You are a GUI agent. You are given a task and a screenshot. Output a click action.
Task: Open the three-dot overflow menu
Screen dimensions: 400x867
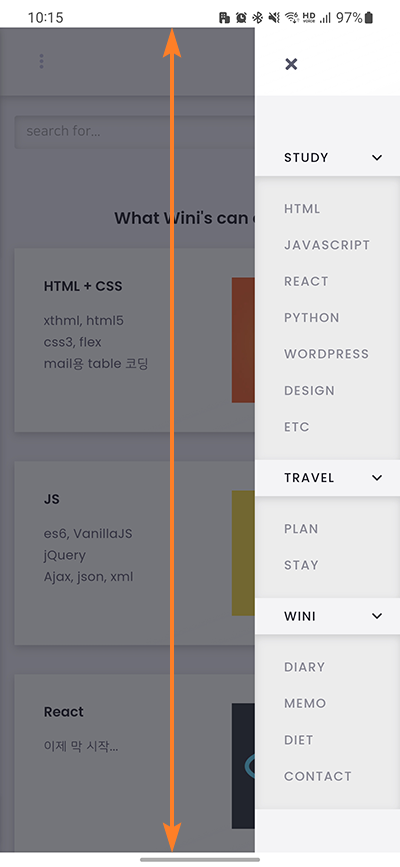click(x=41, y=61)
